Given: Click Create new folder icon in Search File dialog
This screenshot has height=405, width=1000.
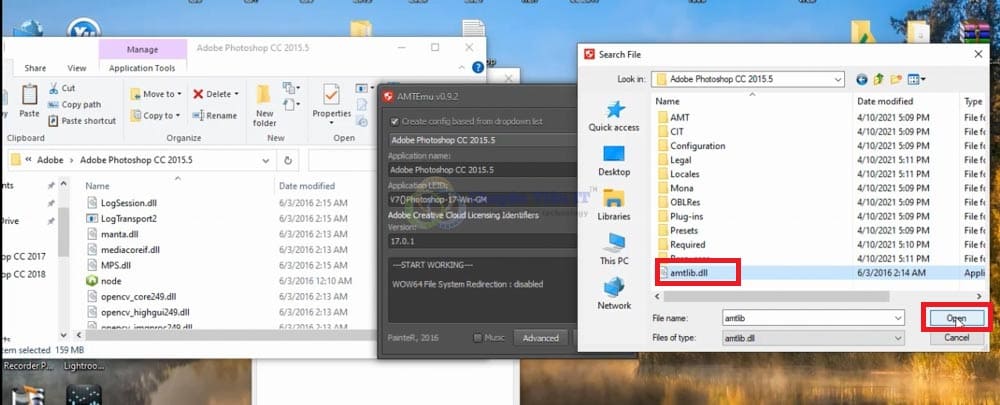Looking at the screenshot, I should 896,80.
